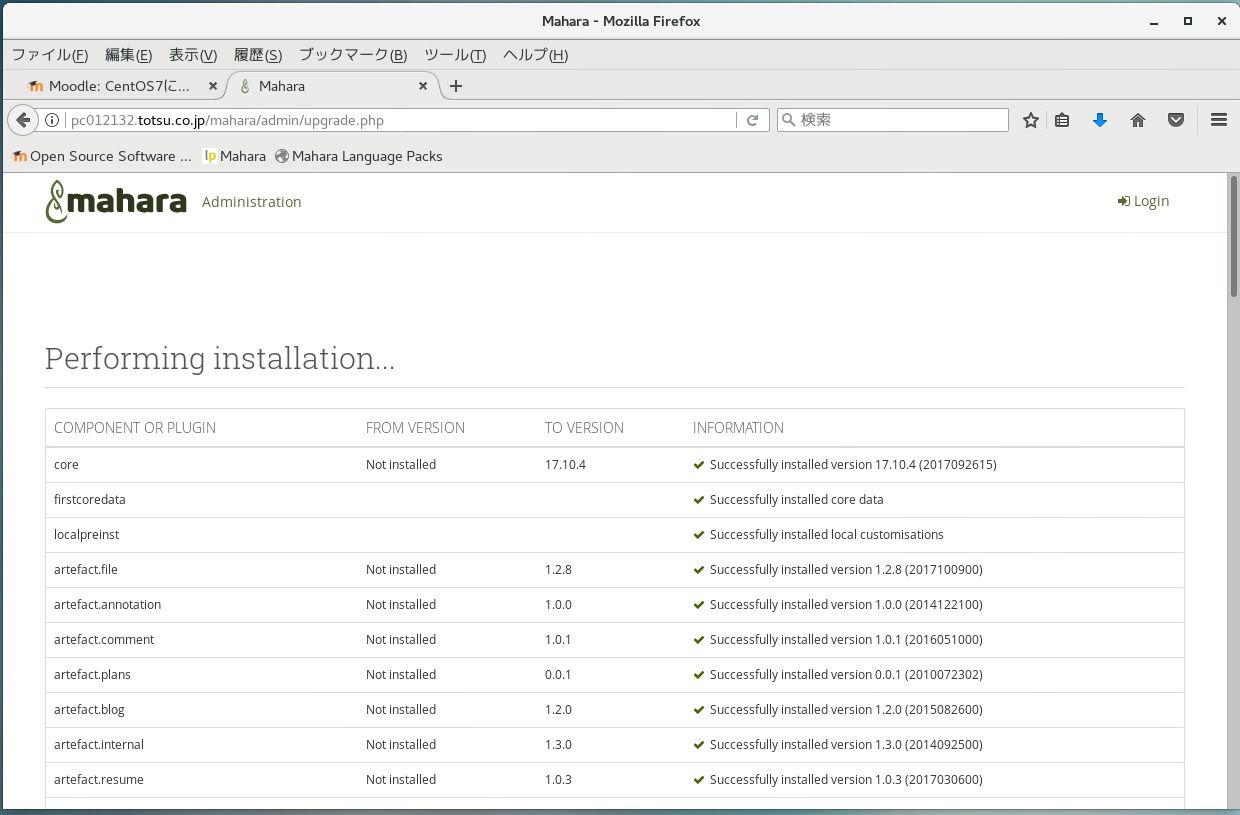The image size is (1240, 815).
Task: Click the TO VERSION column header
Action: pyautogui.click(x=584, y=428)
